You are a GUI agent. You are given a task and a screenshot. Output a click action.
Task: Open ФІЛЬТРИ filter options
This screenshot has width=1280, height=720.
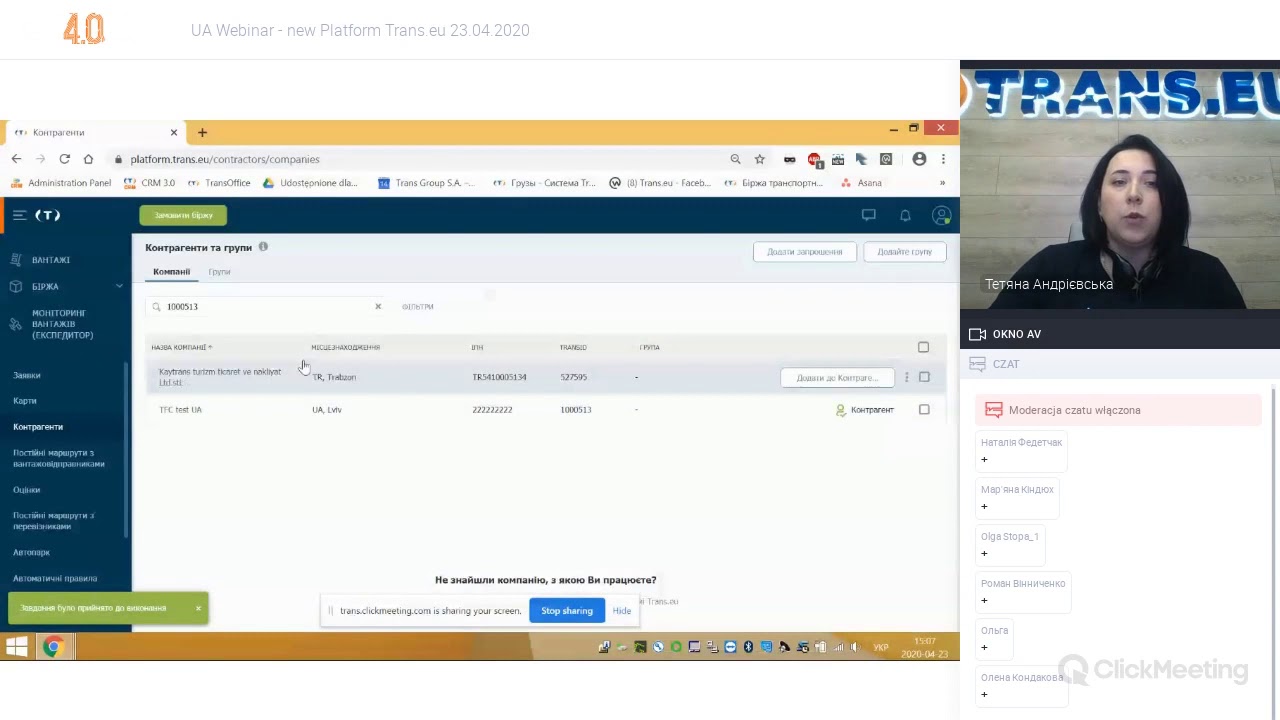(418, 307)
